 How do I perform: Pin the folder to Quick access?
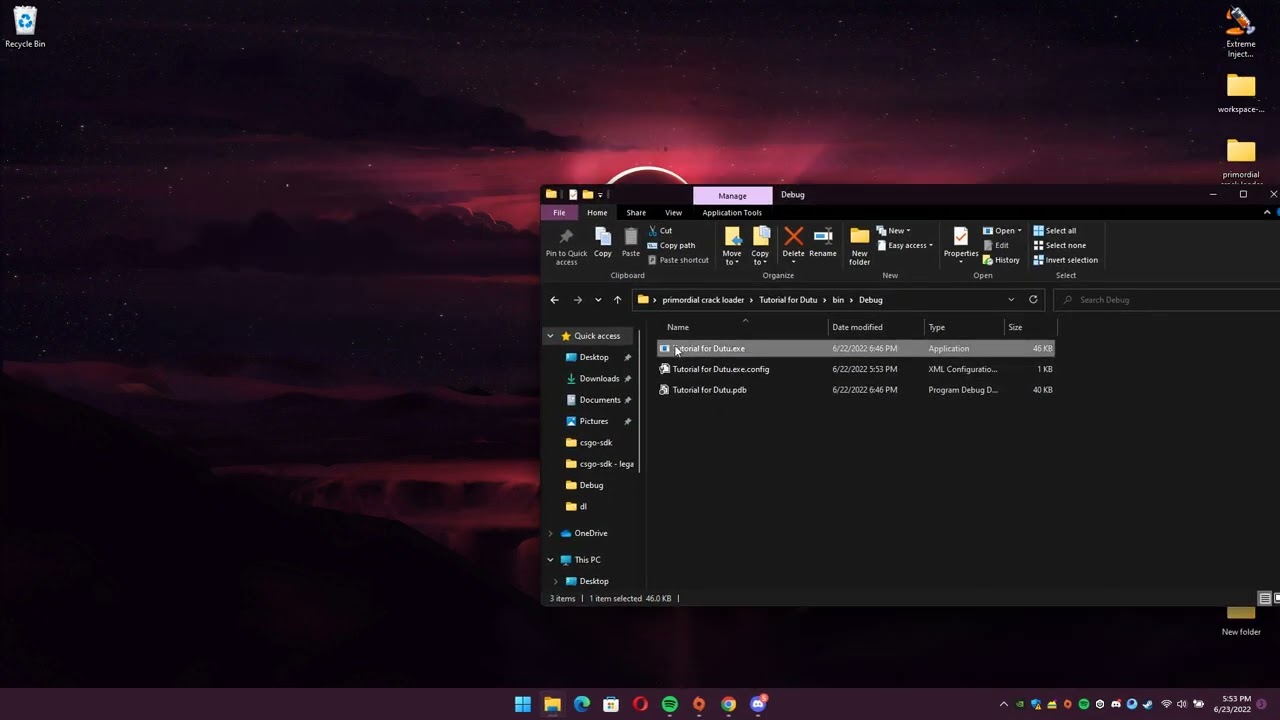click(566, 246)
